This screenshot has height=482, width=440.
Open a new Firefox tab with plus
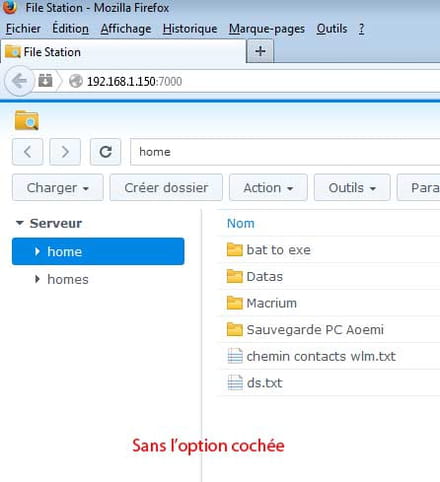click(260, 51)
